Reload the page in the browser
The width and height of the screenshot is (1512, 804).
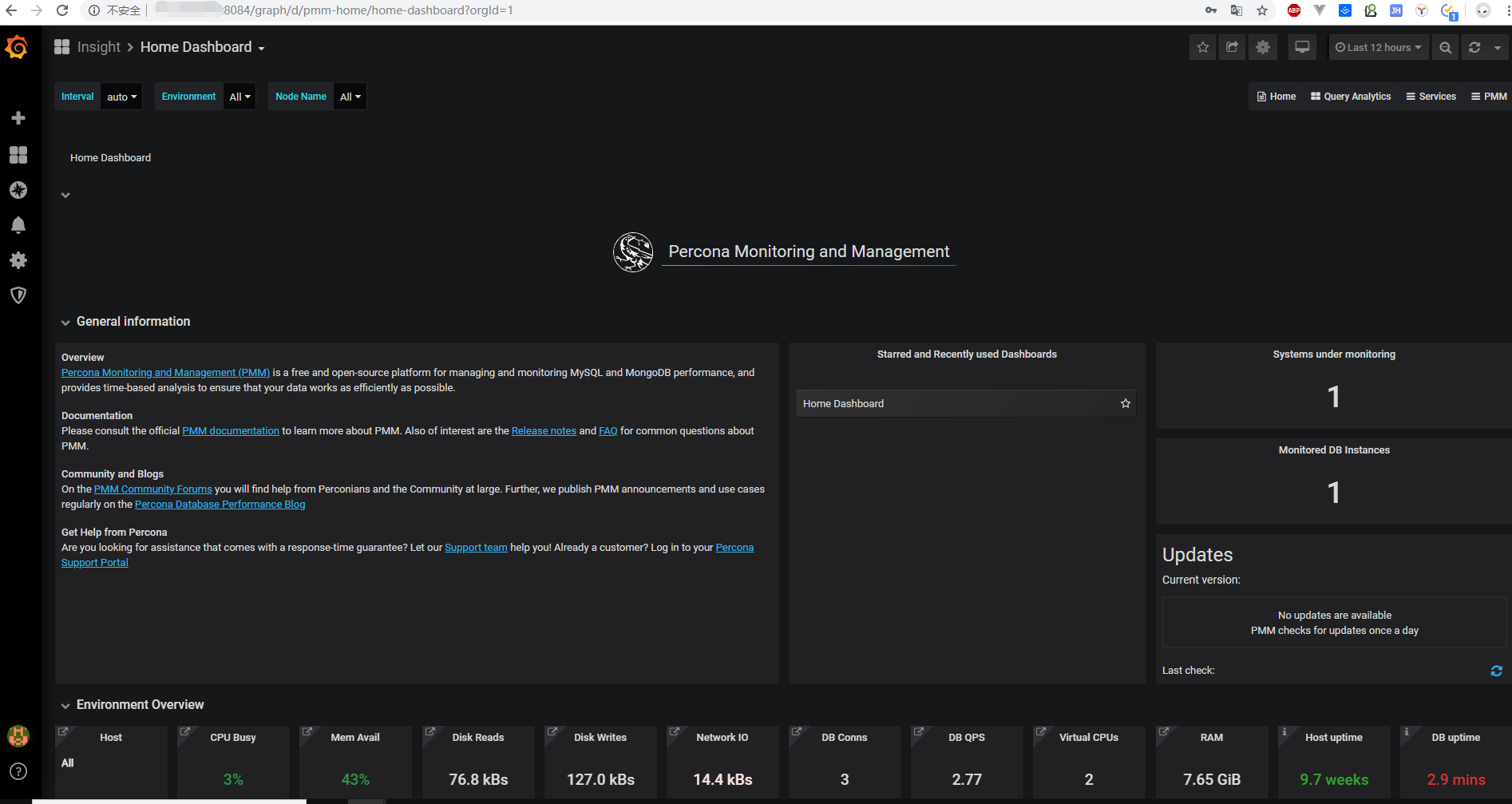pyautogui.click(x=62, y=10)
